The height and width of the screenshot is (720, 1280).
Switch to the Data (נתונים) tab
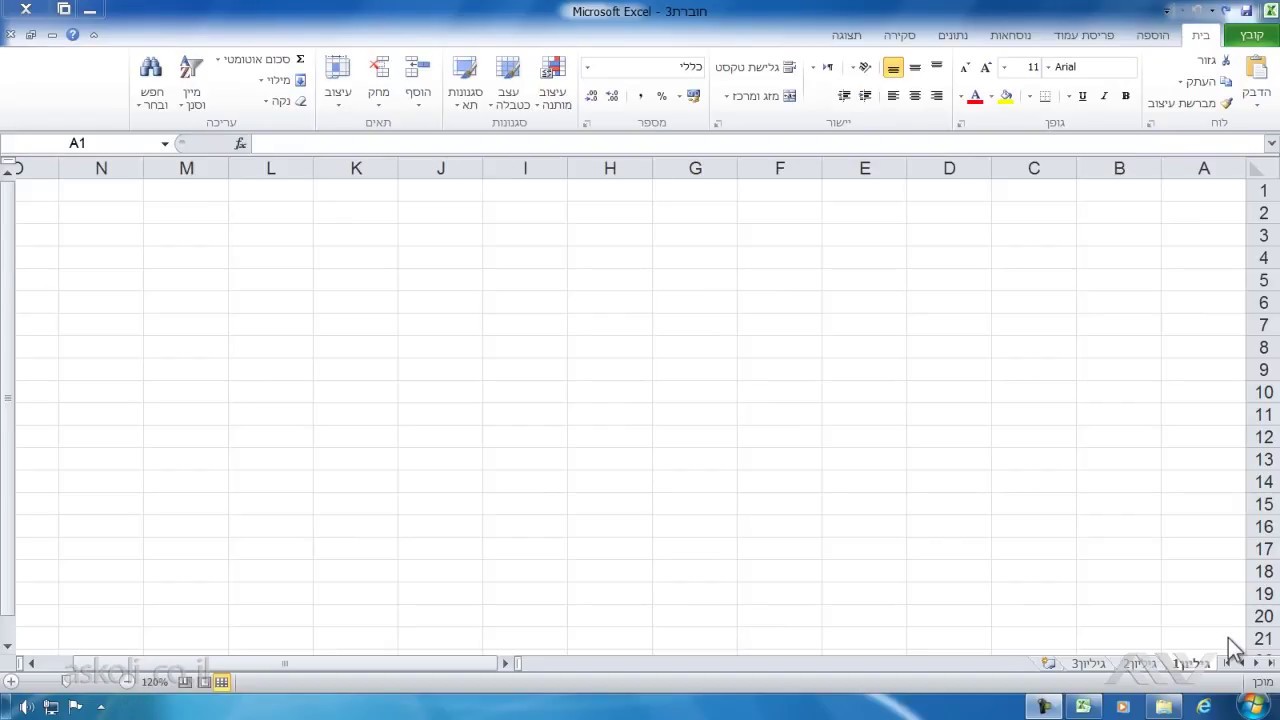(x=952, y=35)
